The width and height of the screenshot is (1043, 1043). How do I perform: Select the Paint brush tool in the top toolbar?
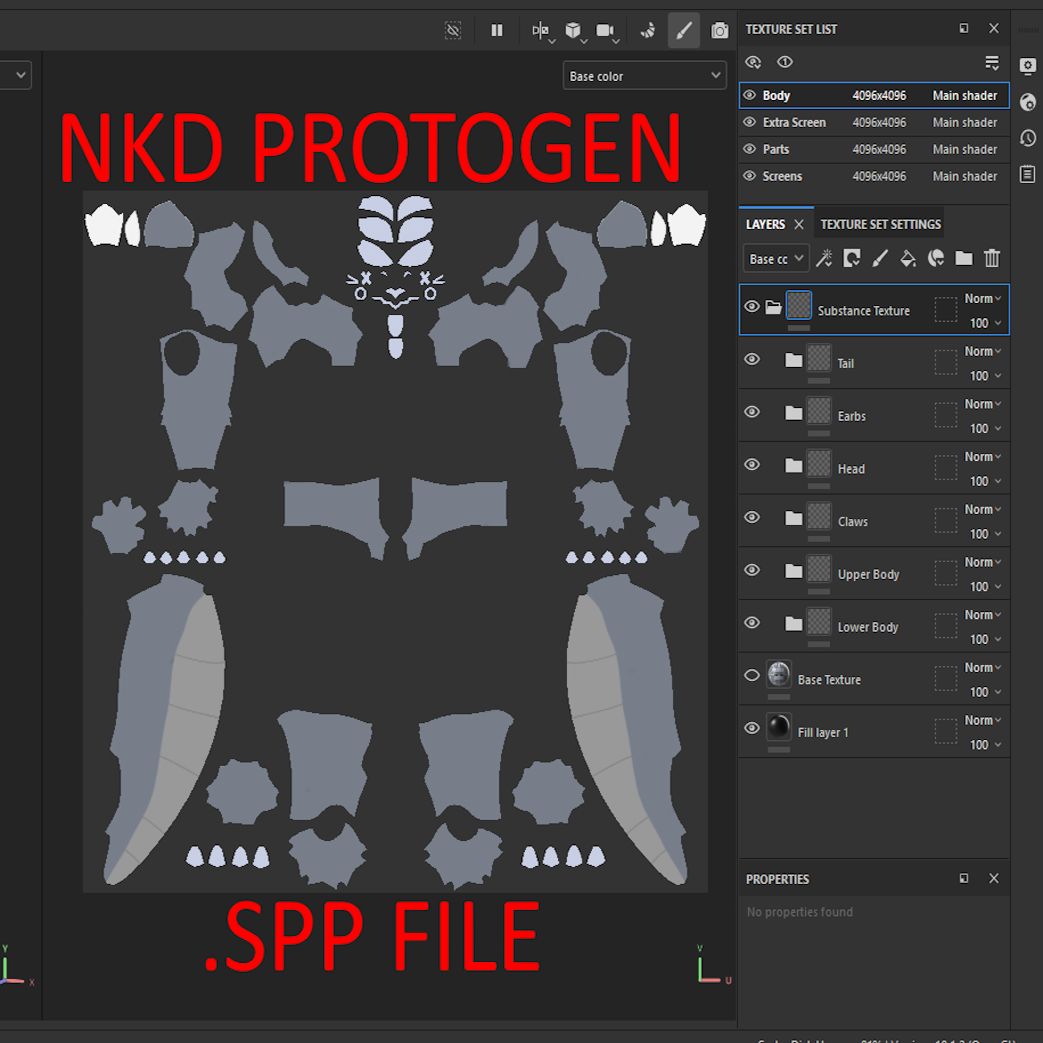[684, 30]
